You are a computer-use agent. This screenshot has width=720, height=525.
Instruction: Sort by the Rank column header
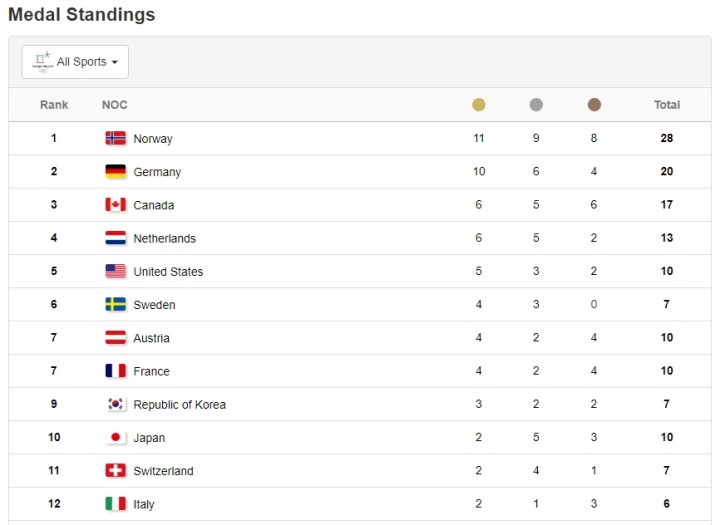pyautogui.click(x=54, y=105)
